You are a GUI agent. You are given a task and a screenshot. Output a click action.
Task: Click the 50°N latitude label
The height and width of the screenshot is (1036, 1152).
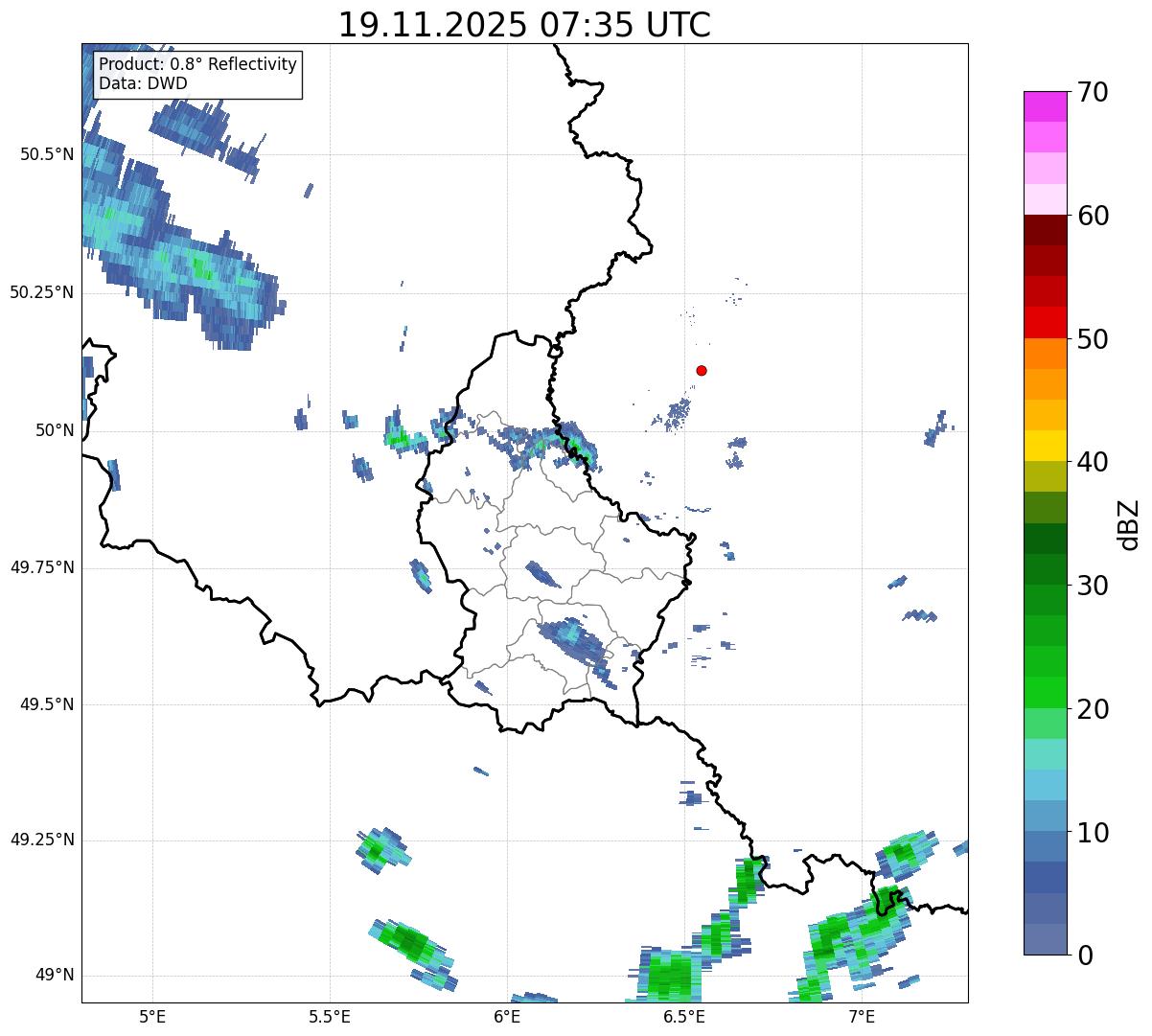click(x=55, y=430)
